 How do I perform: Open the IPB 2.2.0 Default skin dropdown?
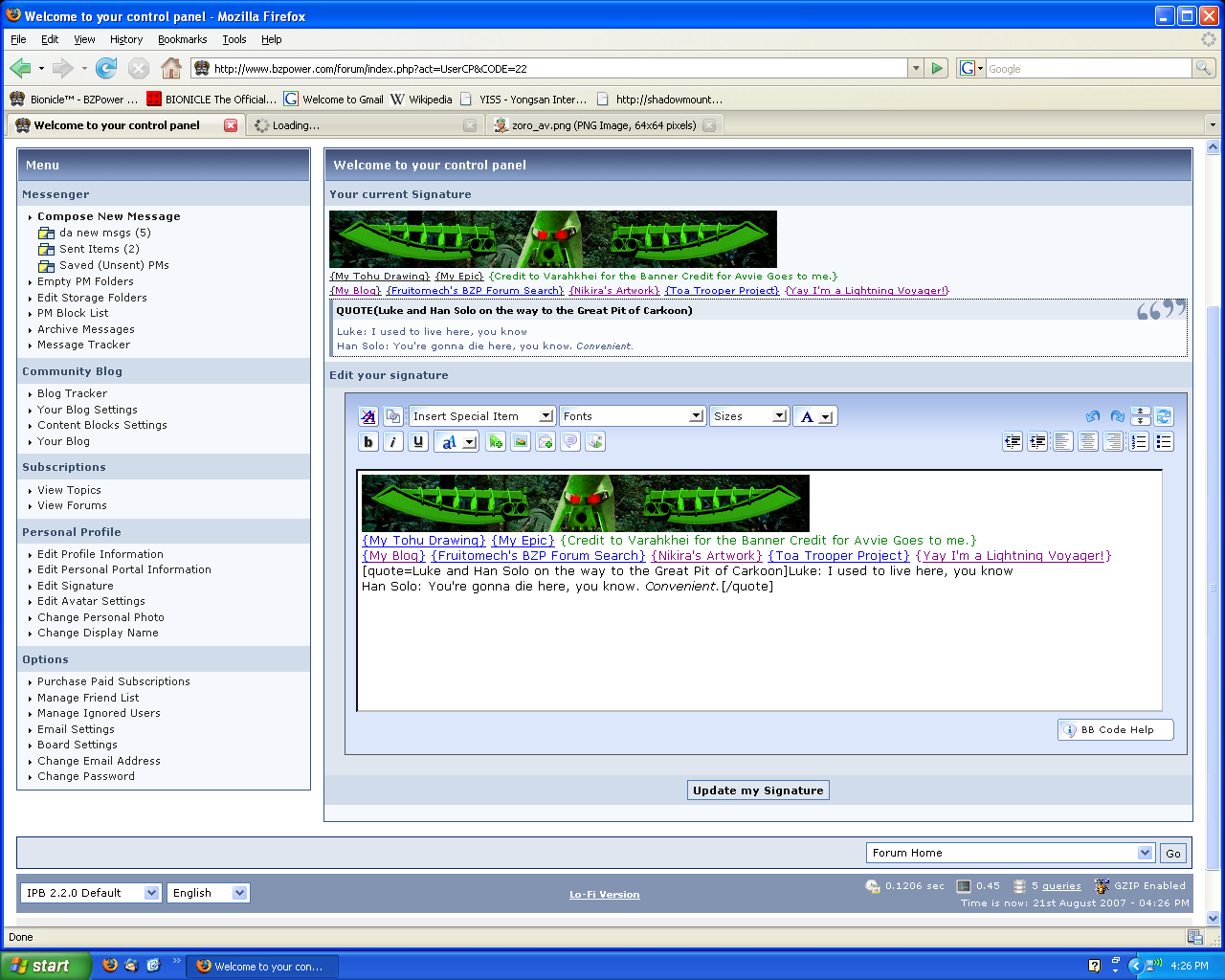pyautogui.click(x=90, y=893)
